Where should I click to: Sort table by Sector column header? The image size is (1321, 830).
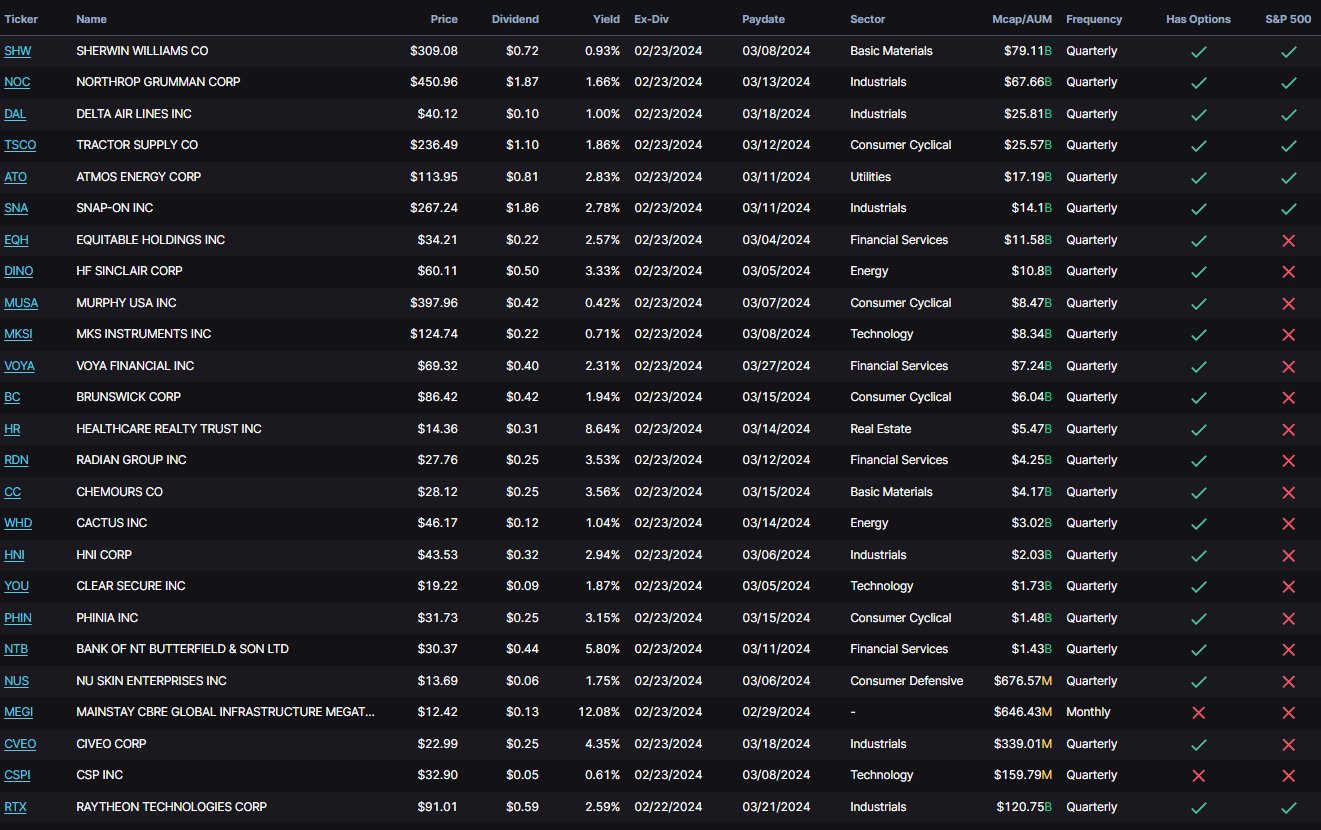[867, 19]
